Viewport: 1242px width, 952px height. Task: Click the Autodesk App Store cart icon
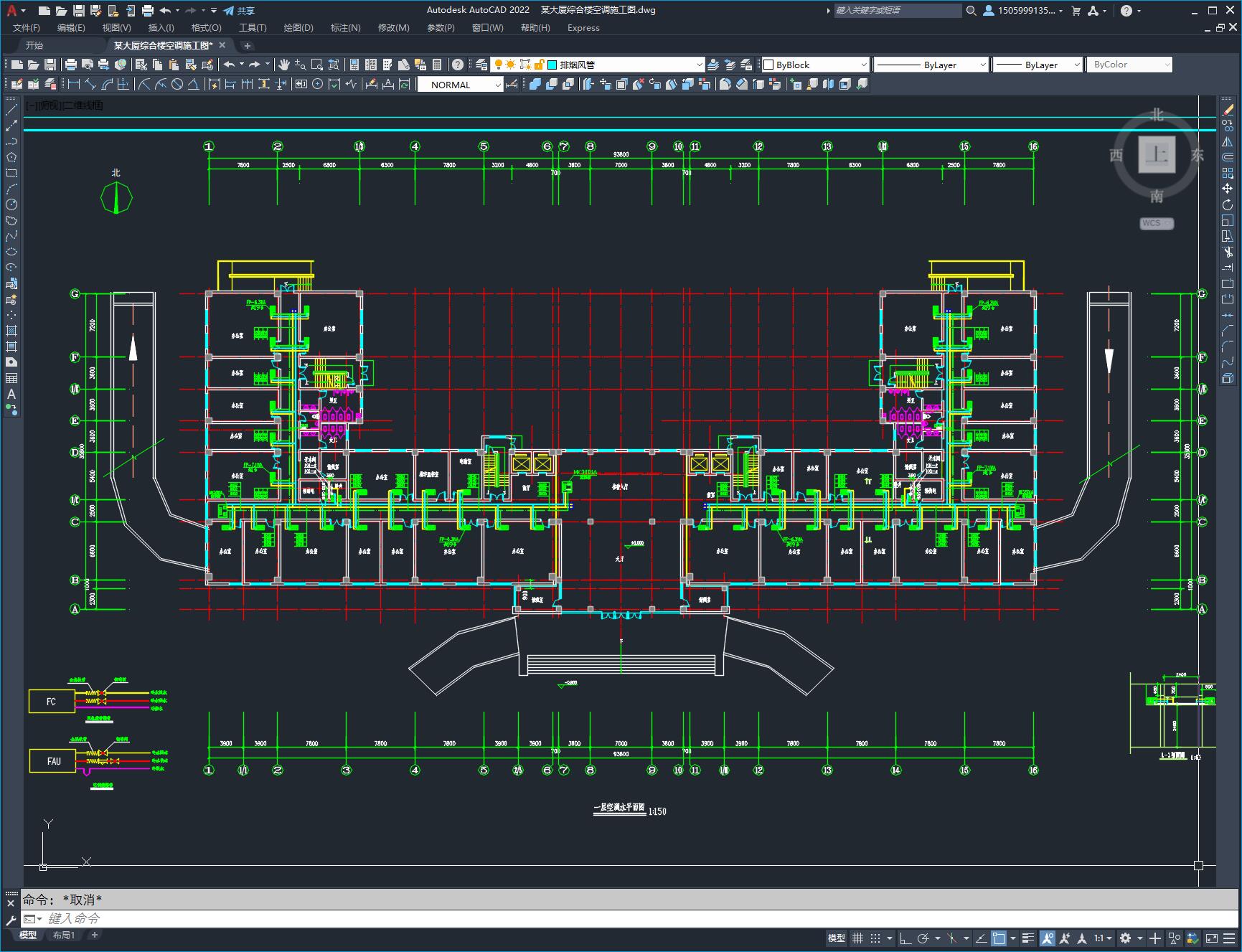pos(1076,11)
